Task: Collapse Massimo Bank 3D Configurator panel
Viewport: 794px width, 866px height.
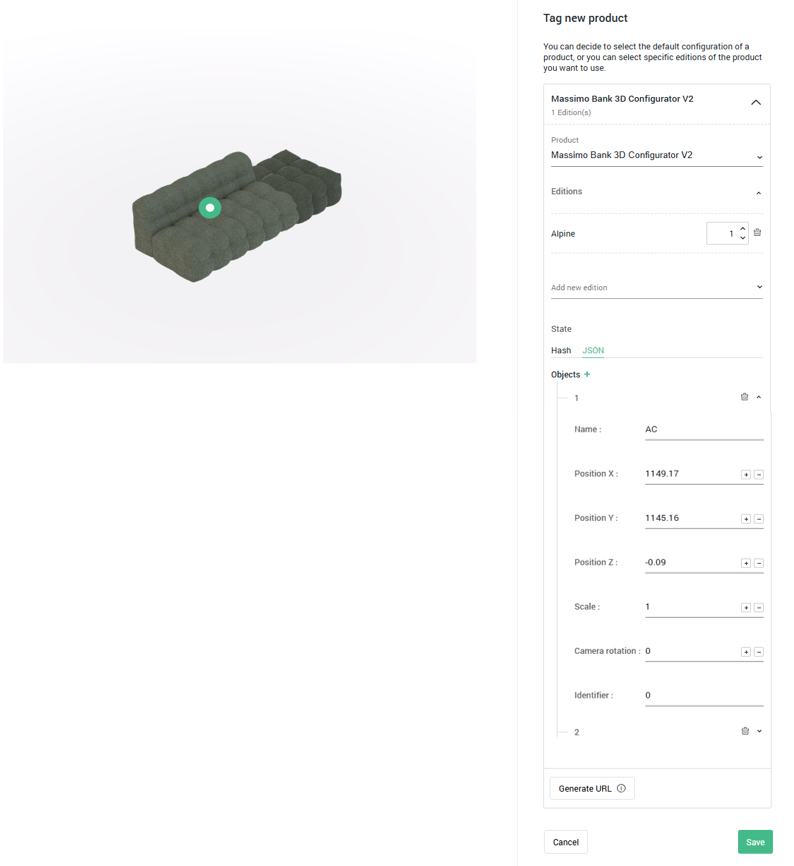Action: click(x=756, y=103)
